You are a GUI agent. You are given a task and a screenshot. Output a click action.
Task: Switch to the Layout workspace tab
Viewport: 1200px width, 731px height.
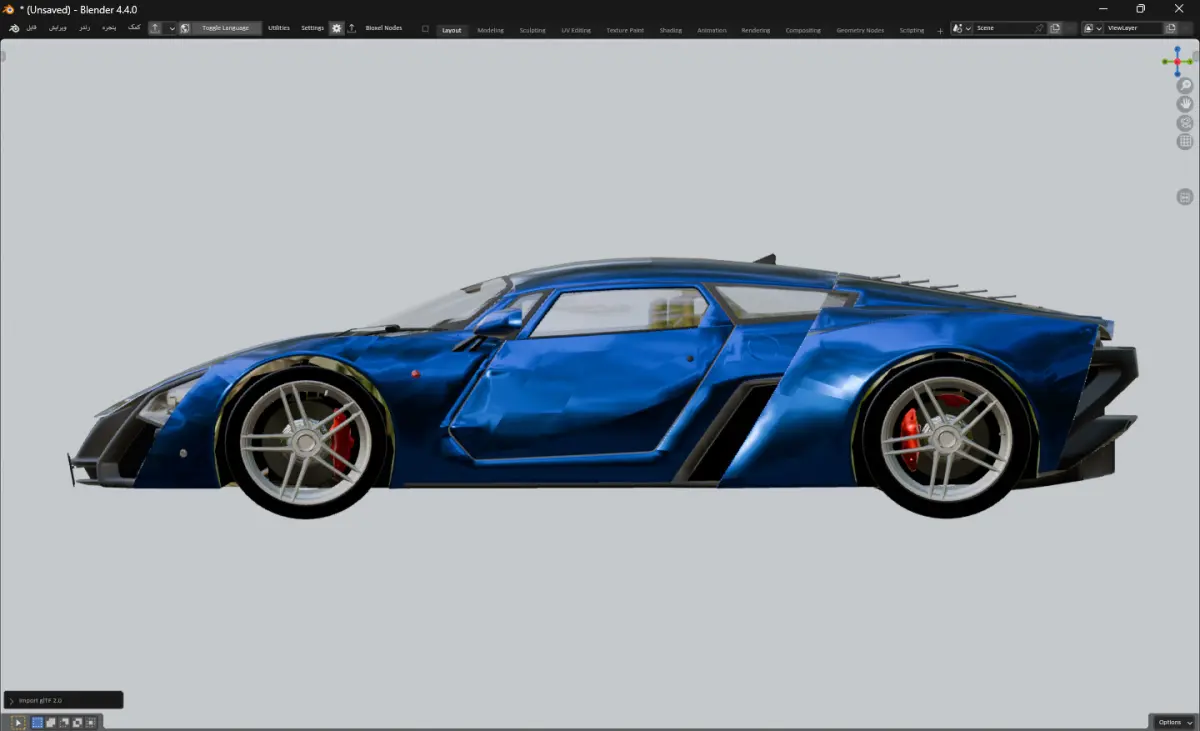pyautogui.click(x=452, y=30)
